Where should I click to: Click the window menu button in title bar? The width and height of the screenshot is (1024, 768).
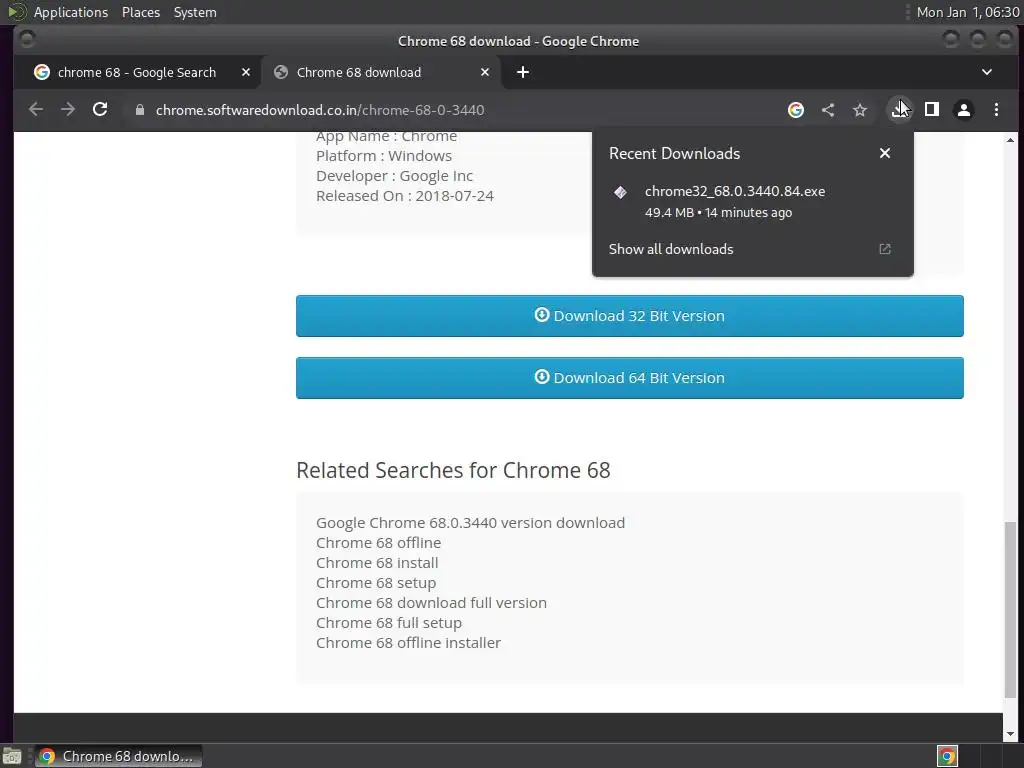[27, 40]
